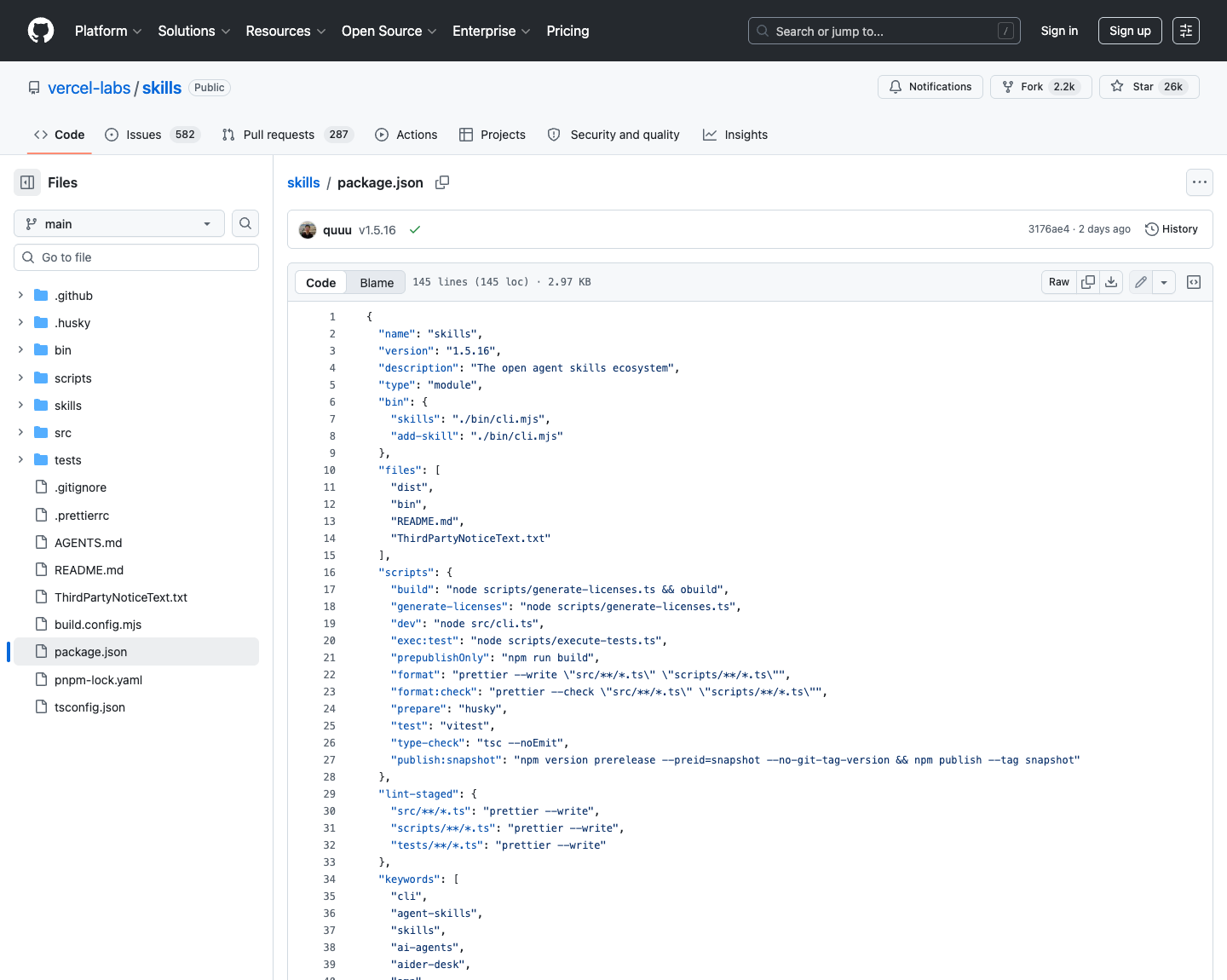
Task: Switch to Blame view
Action: point(377,282)
